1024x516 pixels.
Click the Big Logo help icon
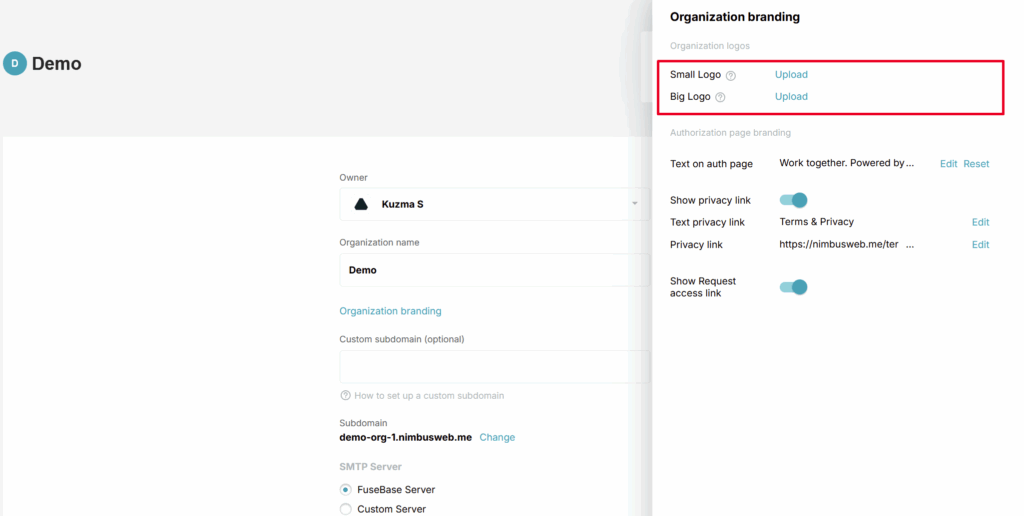tap(720, 97)
